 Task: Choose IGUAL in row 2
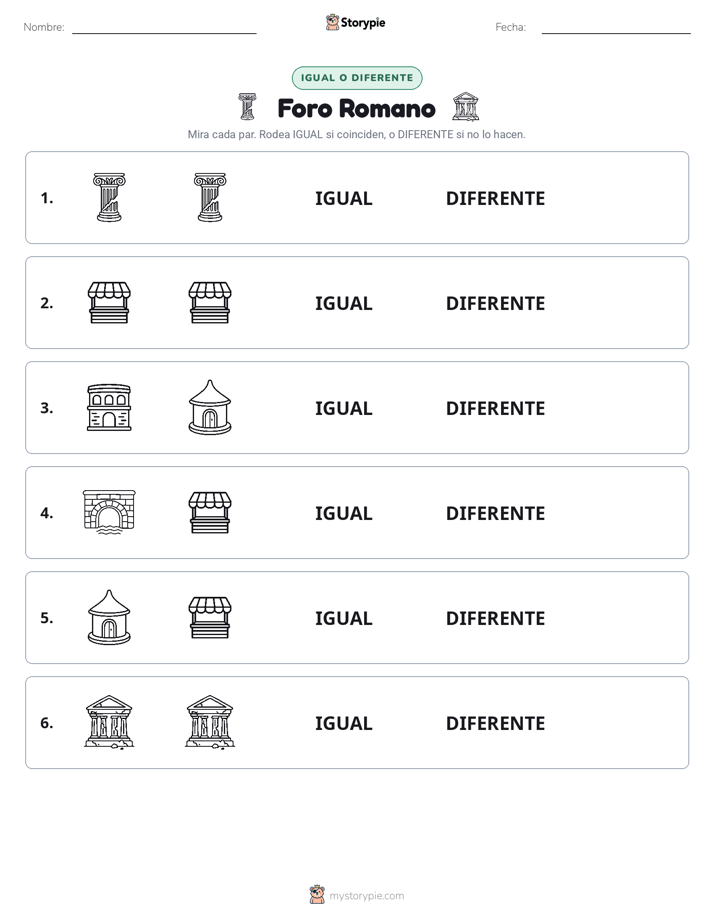coord(343,303)
